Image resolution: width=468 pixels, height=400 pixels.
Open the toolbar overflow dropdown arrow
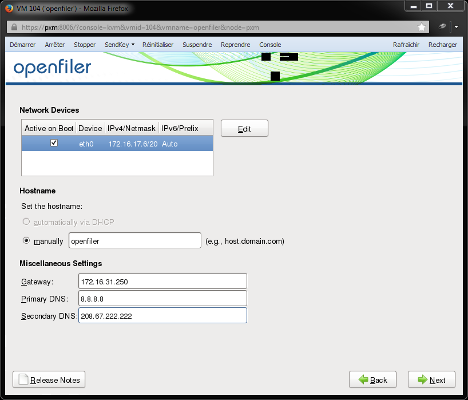coord(456,27)
